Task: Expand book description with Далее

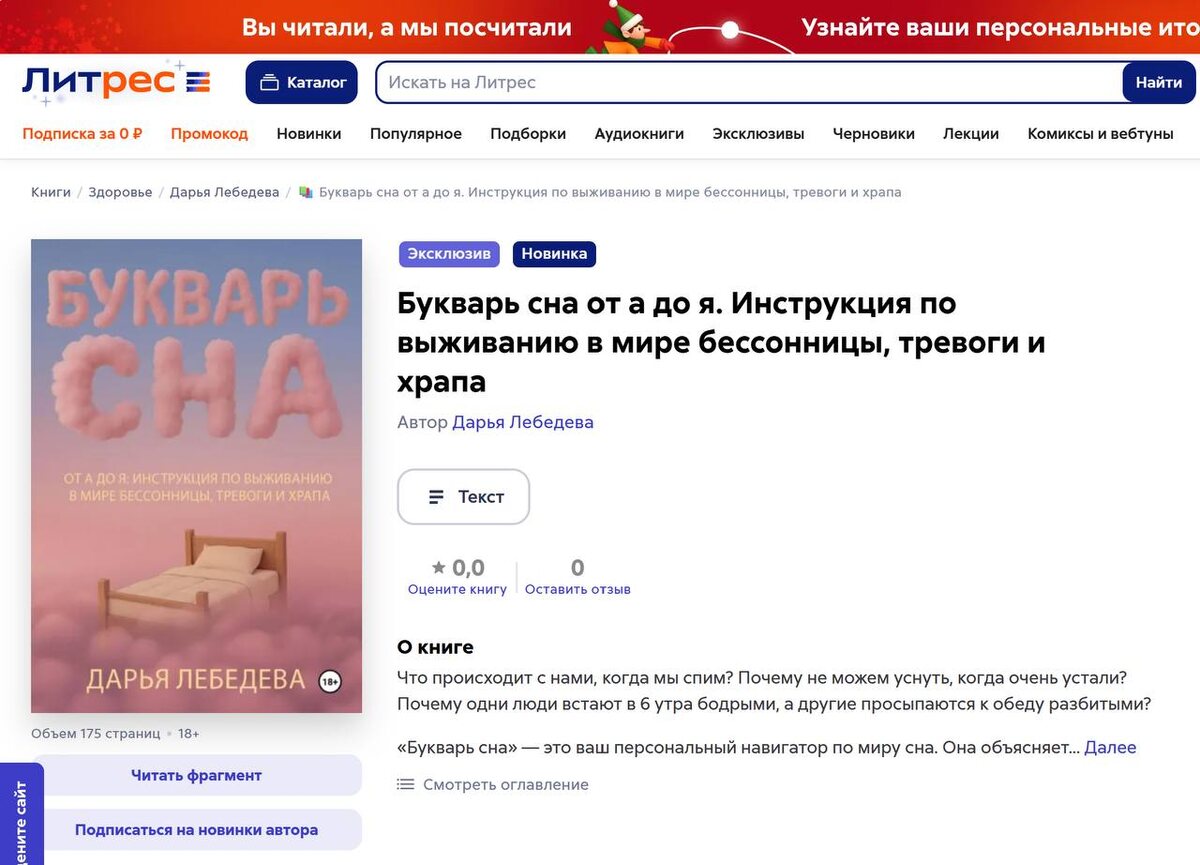Action: 1110,747
